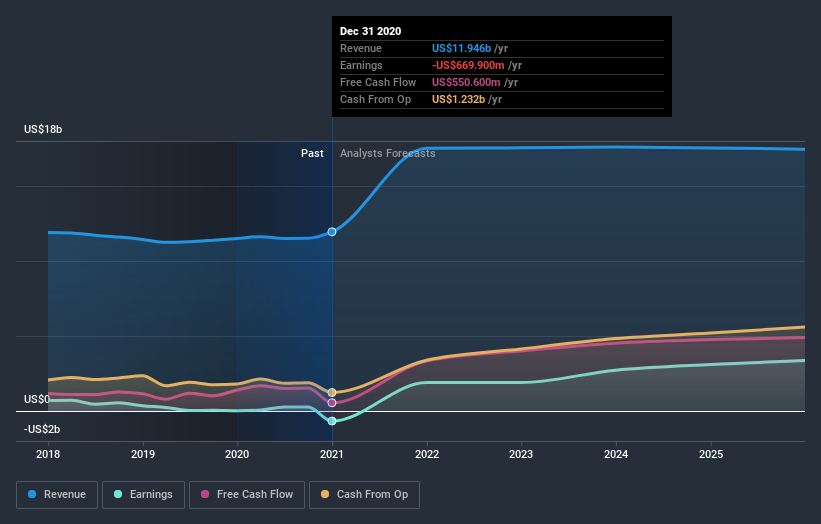This screenshot has height=524, width=821.
Task: Click the 2022 x-axis label
Action: (x=427, y=454)
